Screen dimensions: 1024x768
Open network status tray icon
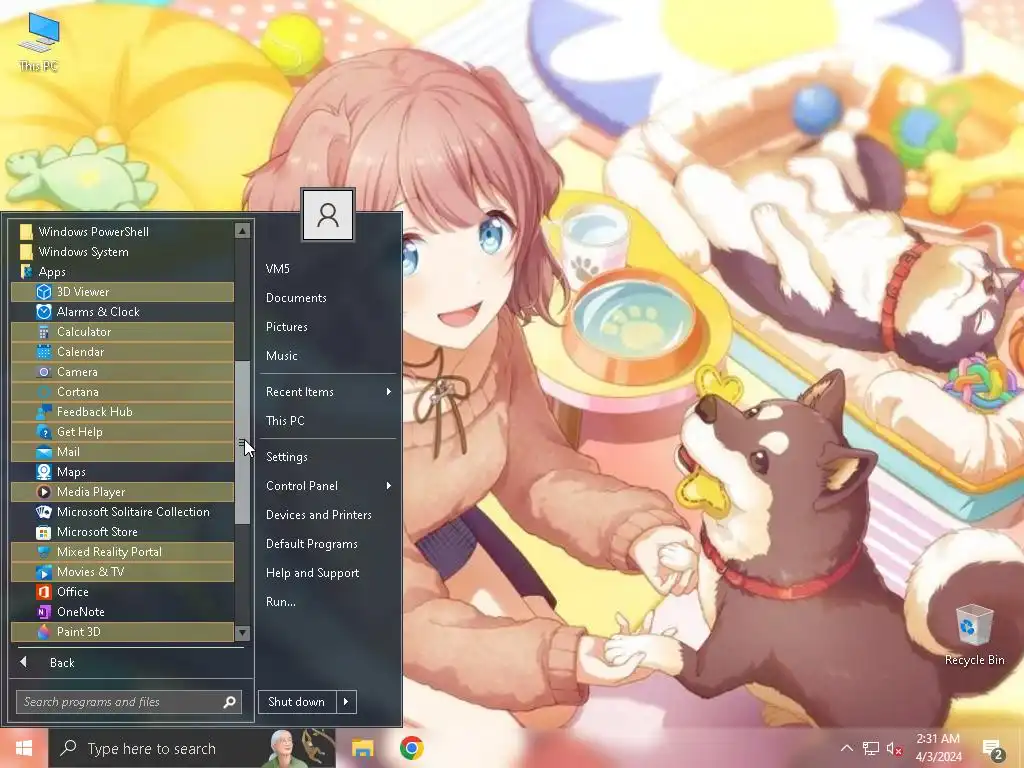point(871,748)
